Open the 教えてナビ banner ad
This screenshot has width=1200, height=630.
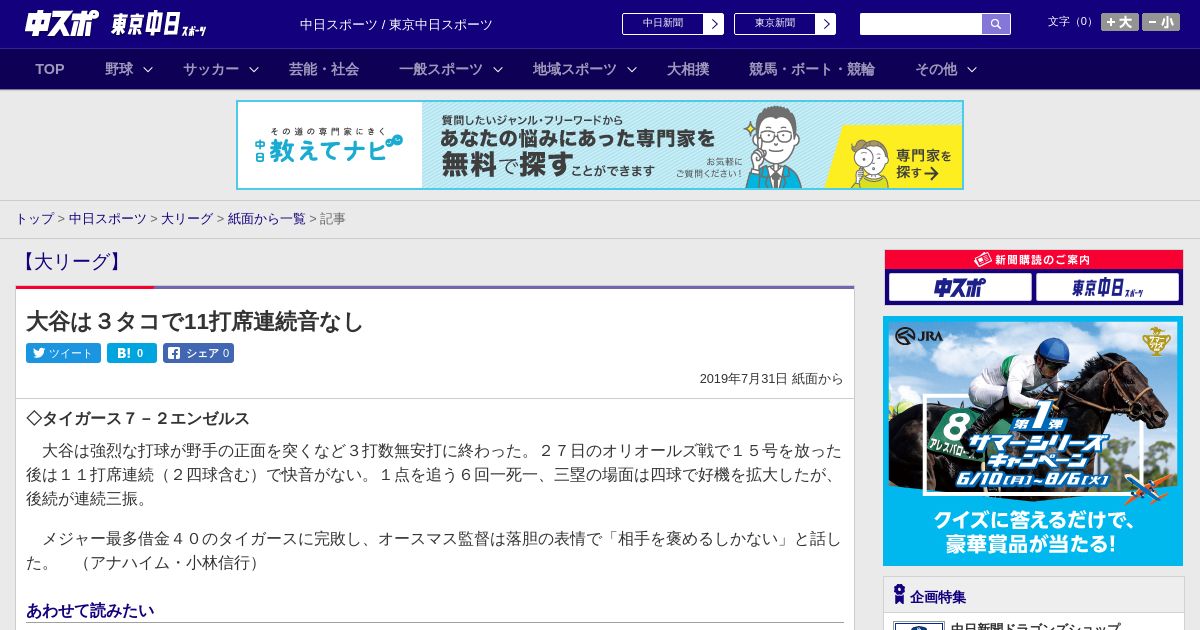(600, 145)
